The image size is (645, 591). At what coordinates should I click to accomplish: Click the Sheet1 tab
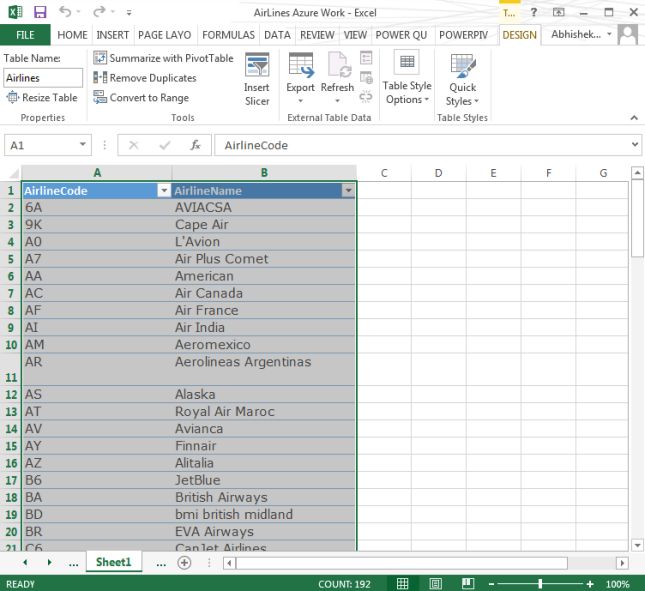coord(114,562)
